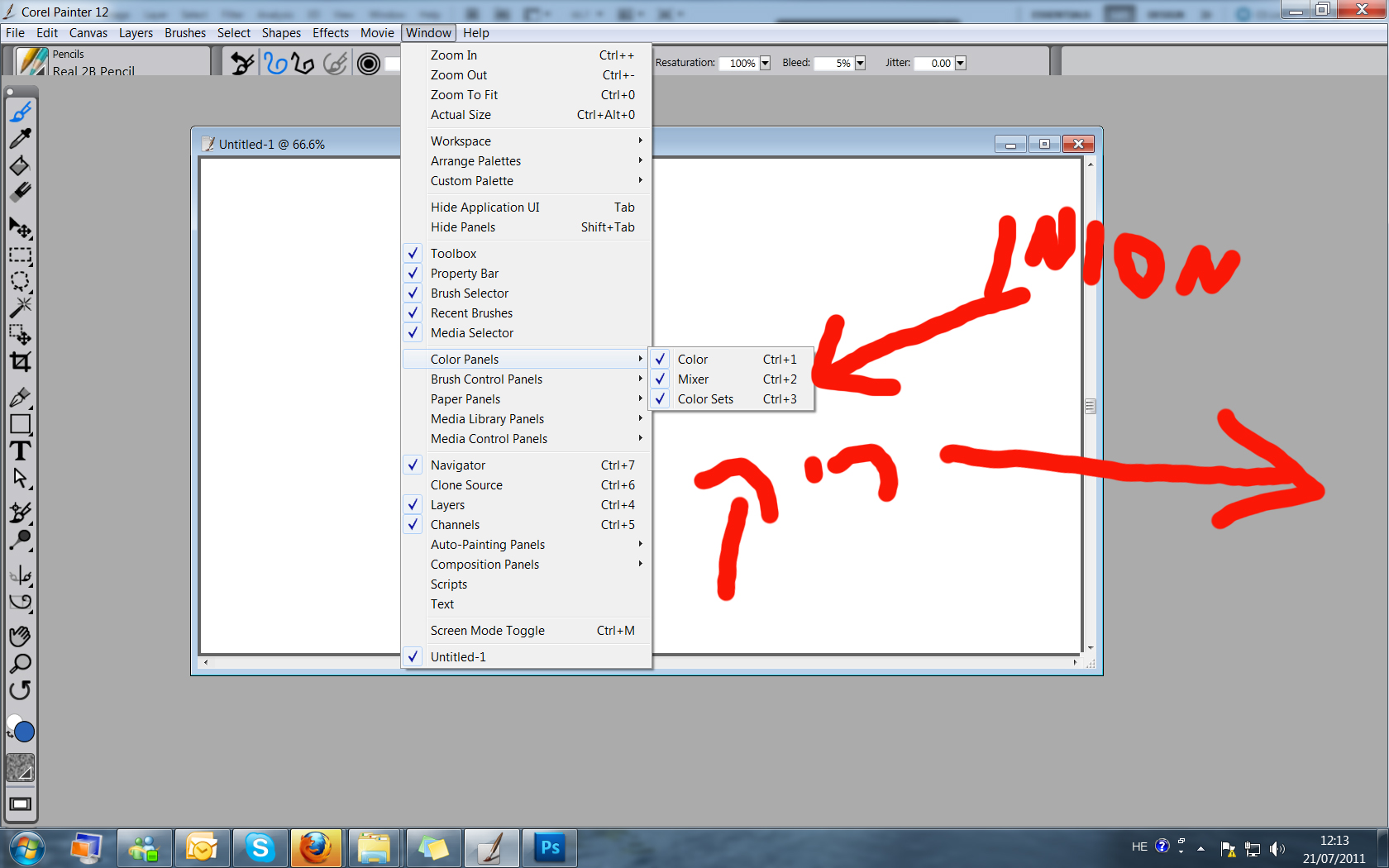This screenshot has width=1389, height=868.
Task: Choose Zoom To Fit
Action: [x=527, y=95]
